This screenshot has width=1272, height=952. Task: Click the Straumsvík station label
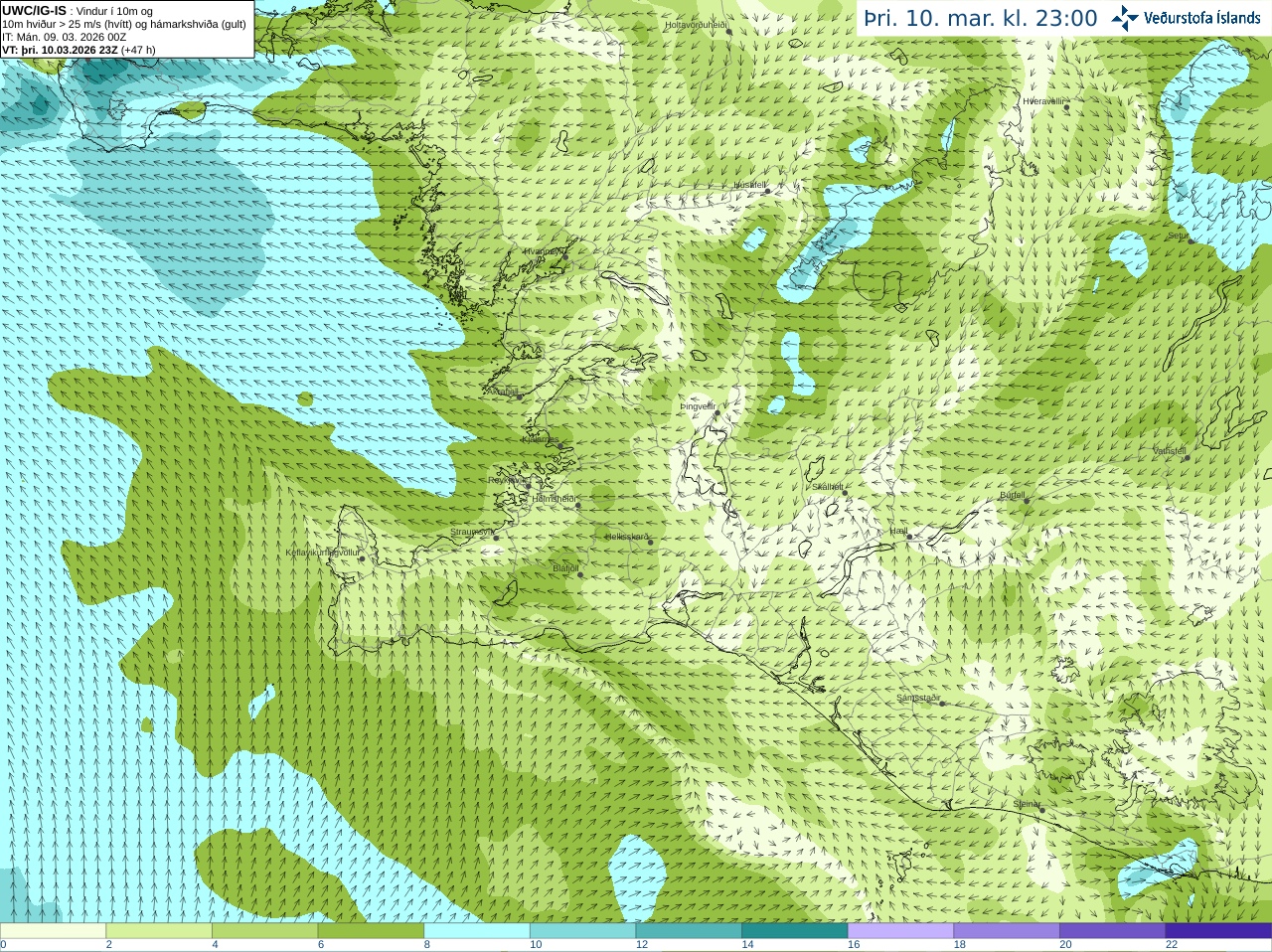[x=471, y=532]
